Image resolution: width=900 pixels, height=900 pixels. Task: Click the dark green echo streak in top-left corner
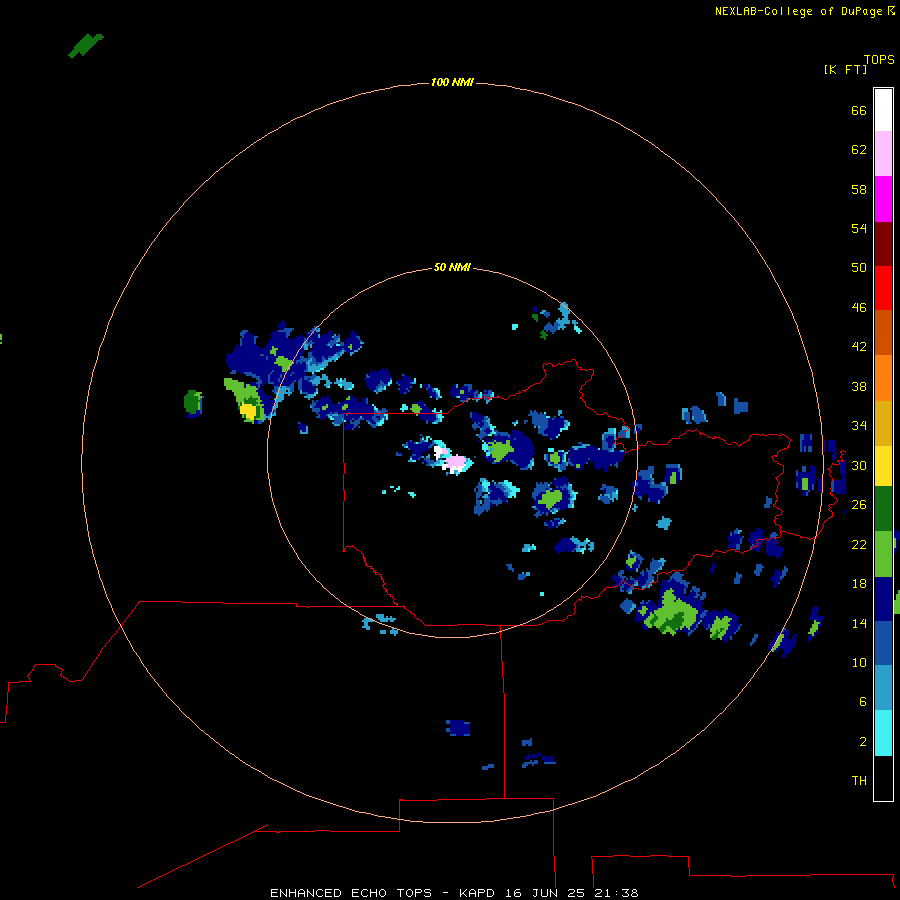[x=86, y=45]
